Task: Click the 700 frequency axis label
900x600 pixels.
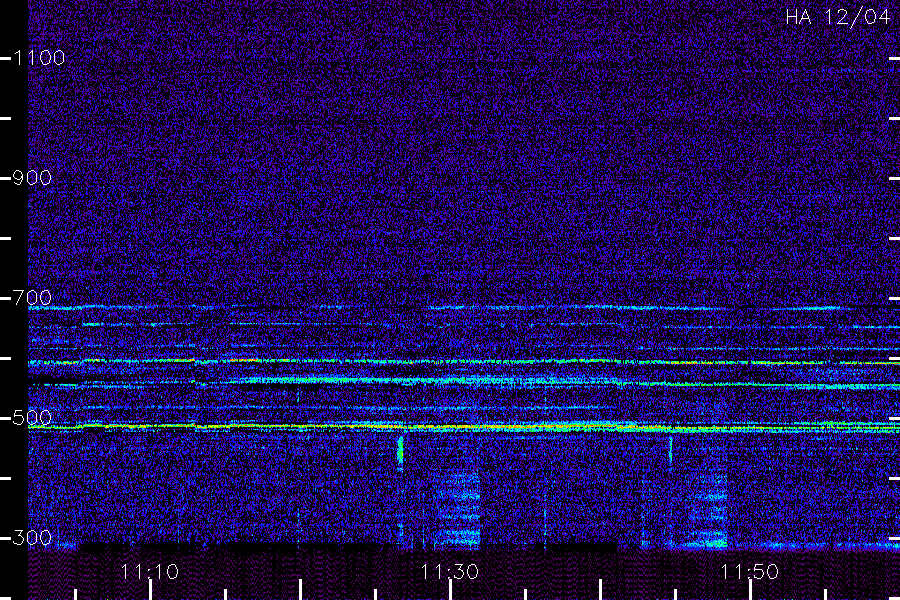Action: click(x=32, y=298)
